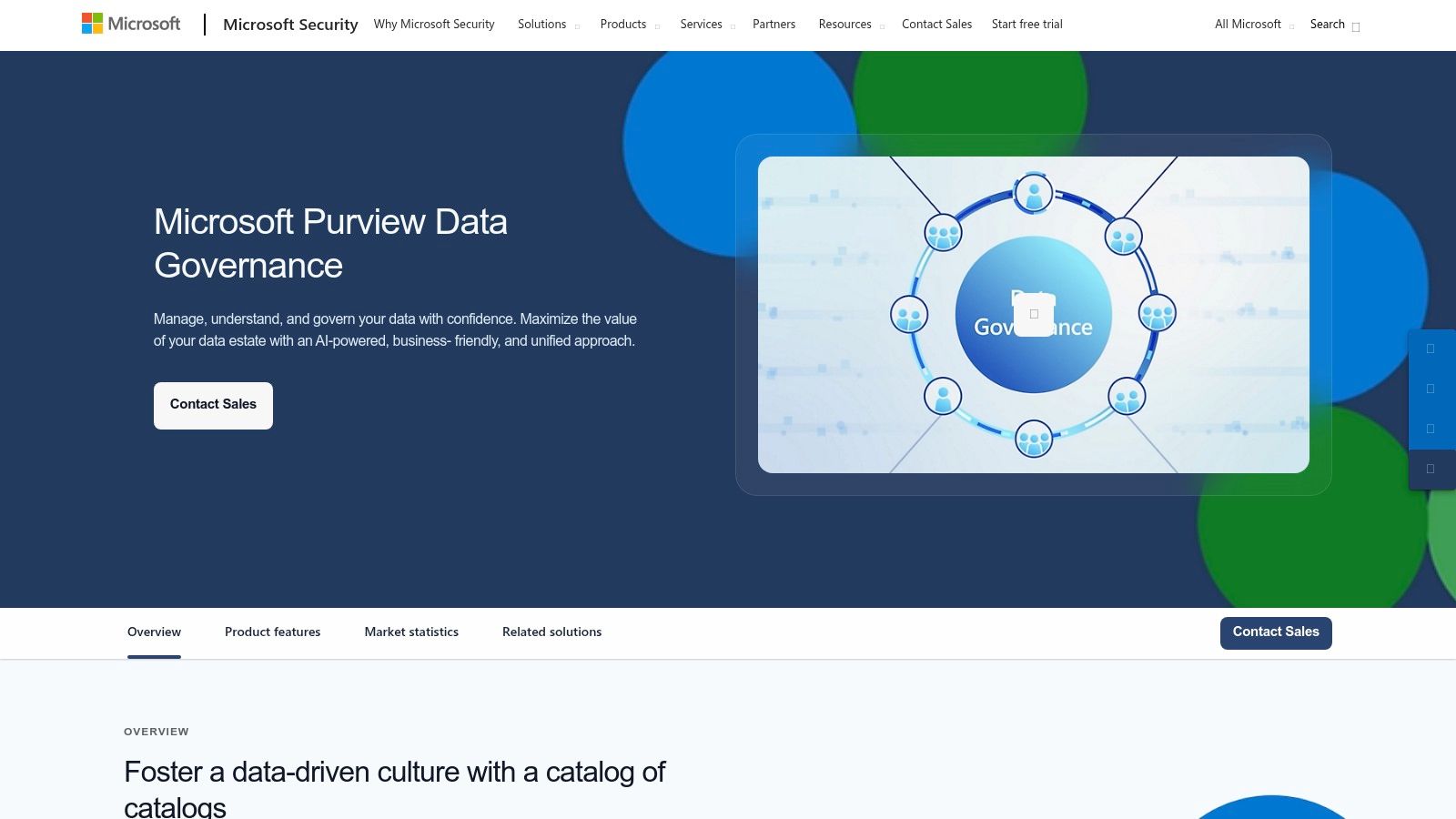This screenshot has height=819, width=1456.
Task: Switch to Related solutions tab
Action: (551, 632)
